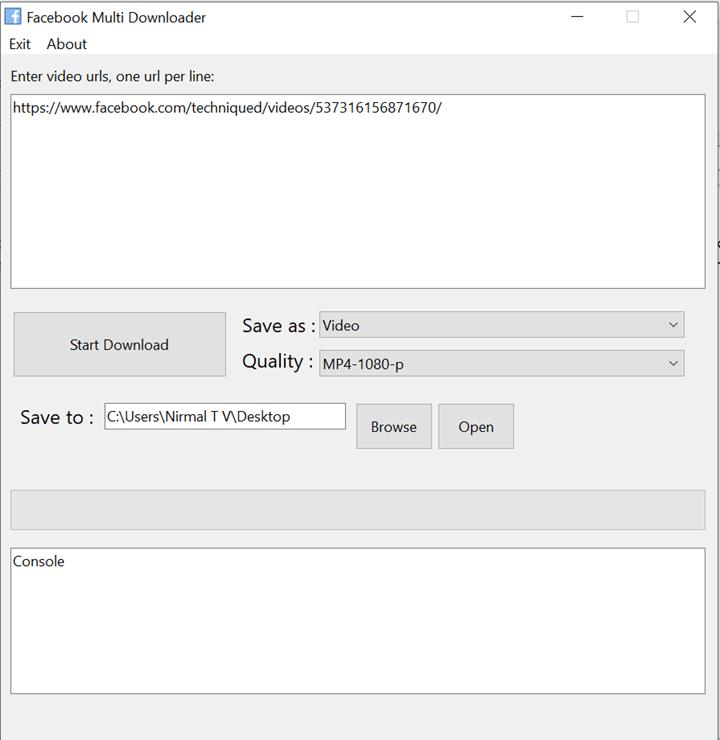Image resolution: width=720 pixels, height=740 pixels.
Task: Click the Save to path field
Action: [225, 416]
